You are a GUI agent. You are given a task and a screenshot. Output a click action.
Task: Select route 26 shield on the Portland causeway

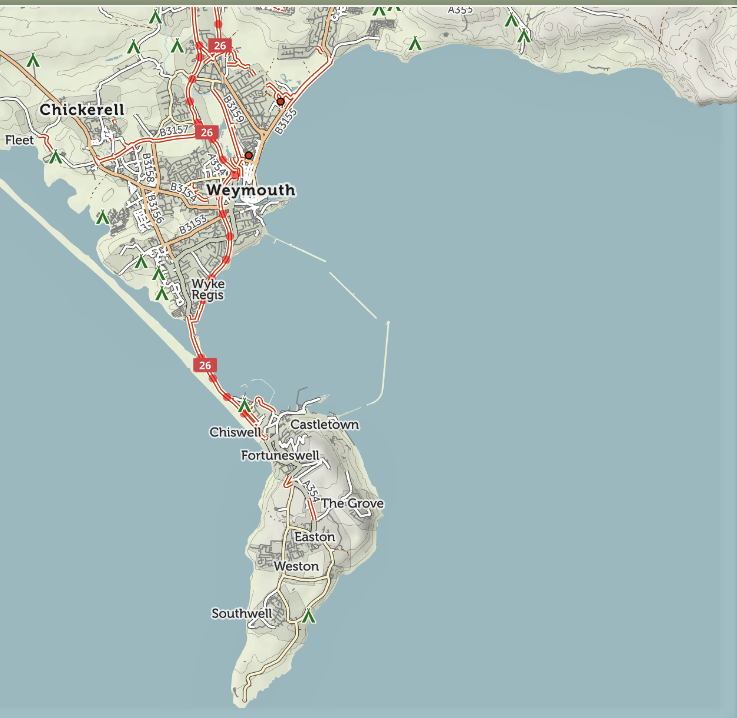tap(206, 365)
